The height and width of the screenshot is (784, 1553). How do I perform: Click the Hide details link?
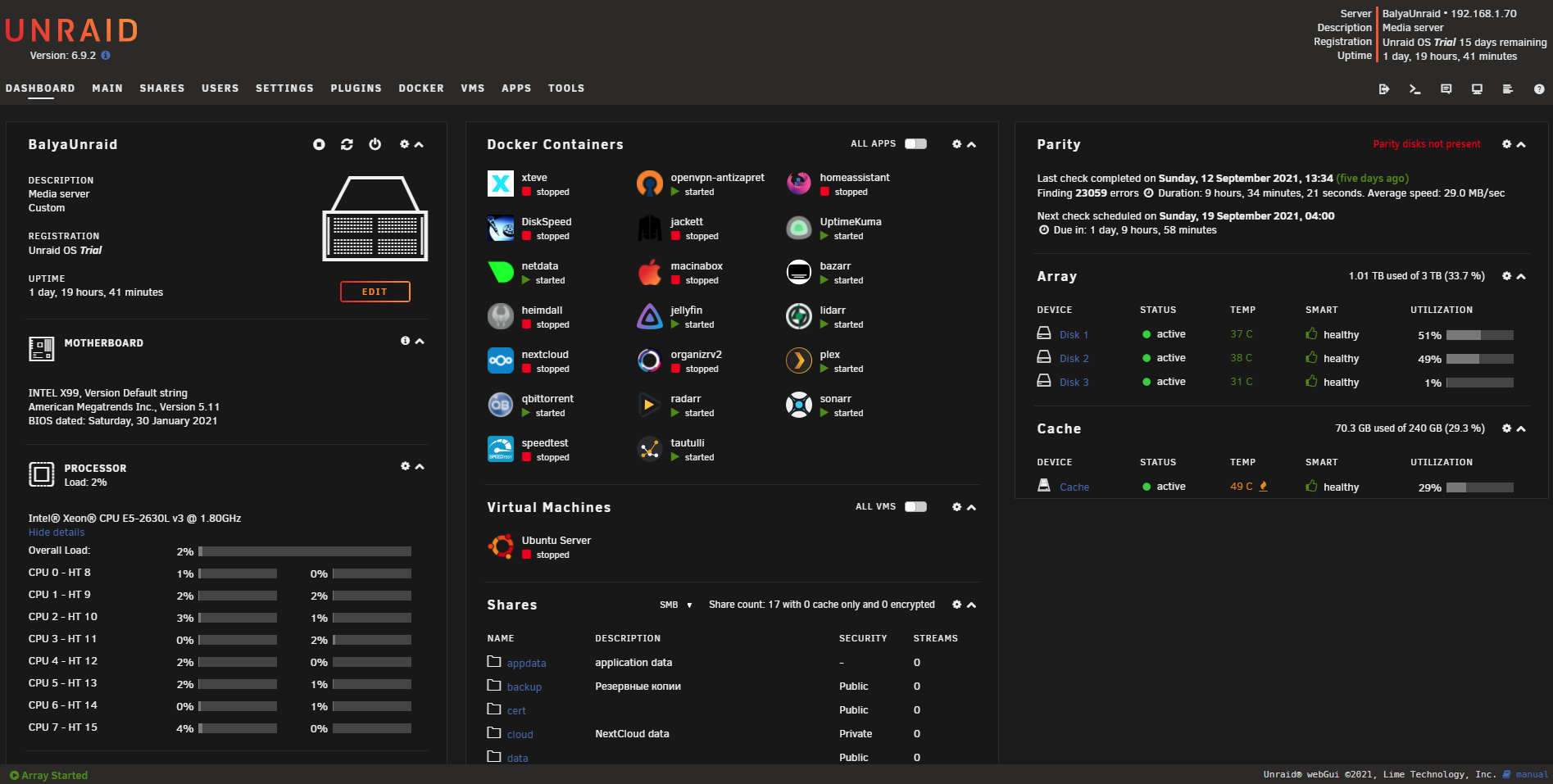click(57, 532)
